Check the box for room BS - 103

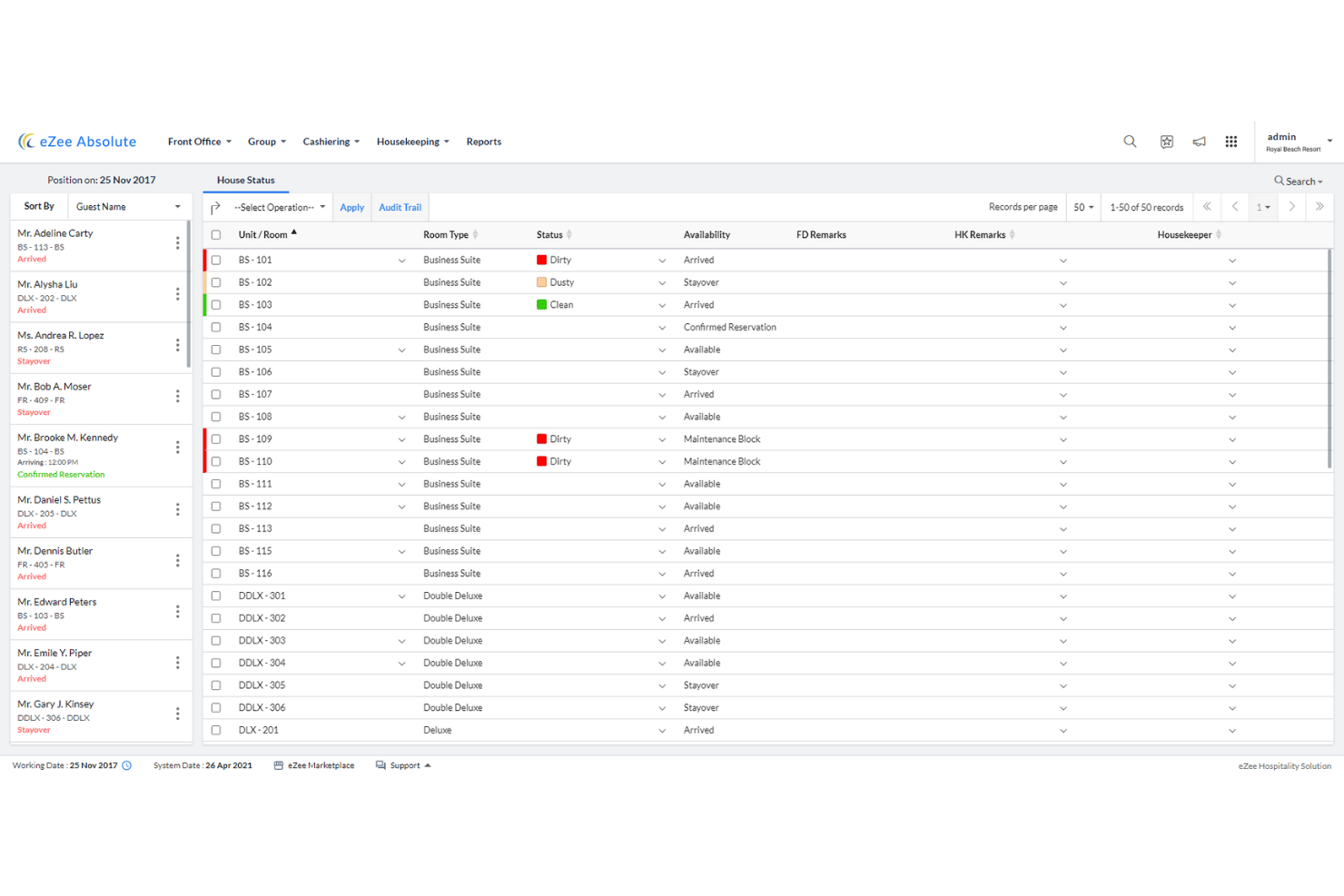click(216, 305)
